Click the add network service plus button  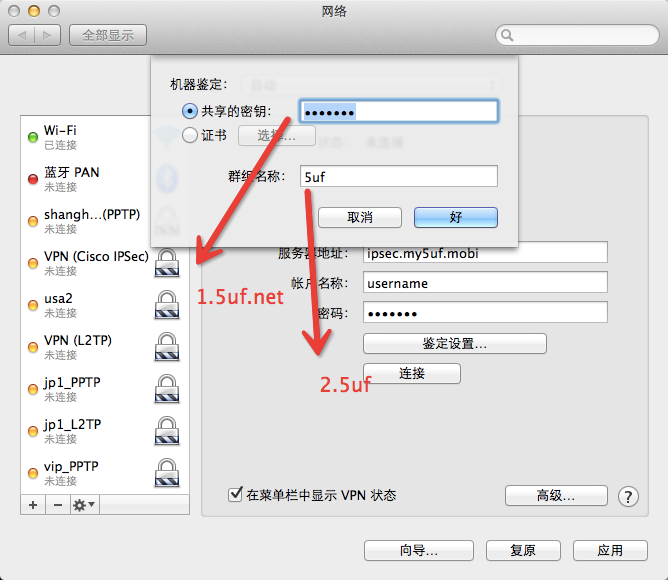(x=33, y=505)
